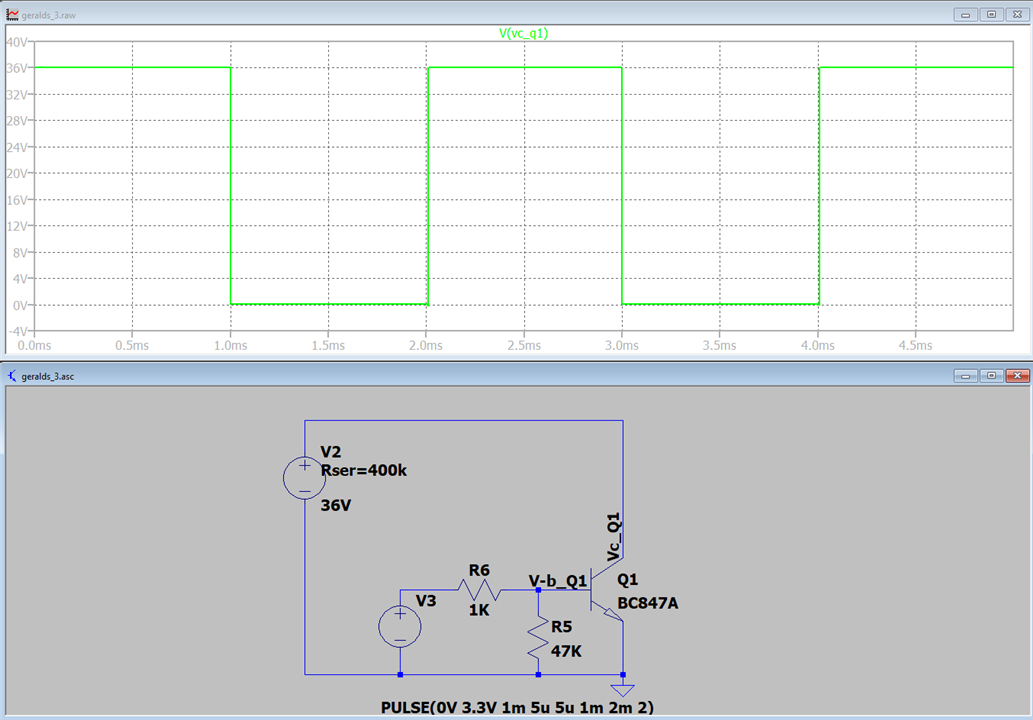Click the geralds_3.raw window icon
The height and width of the screenshot is (720, 1033).
(12, 15)
